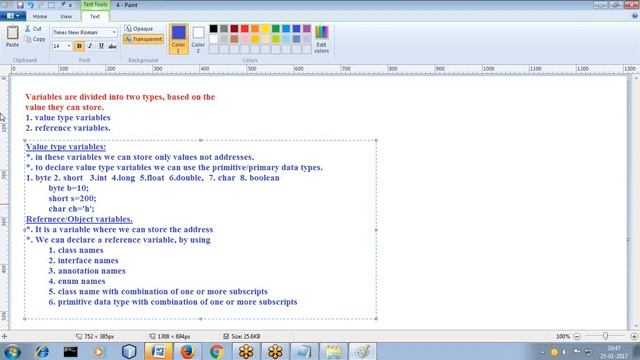Move the zoom slider handle
This screenshot has width=640, height=360.
(605, 336)
